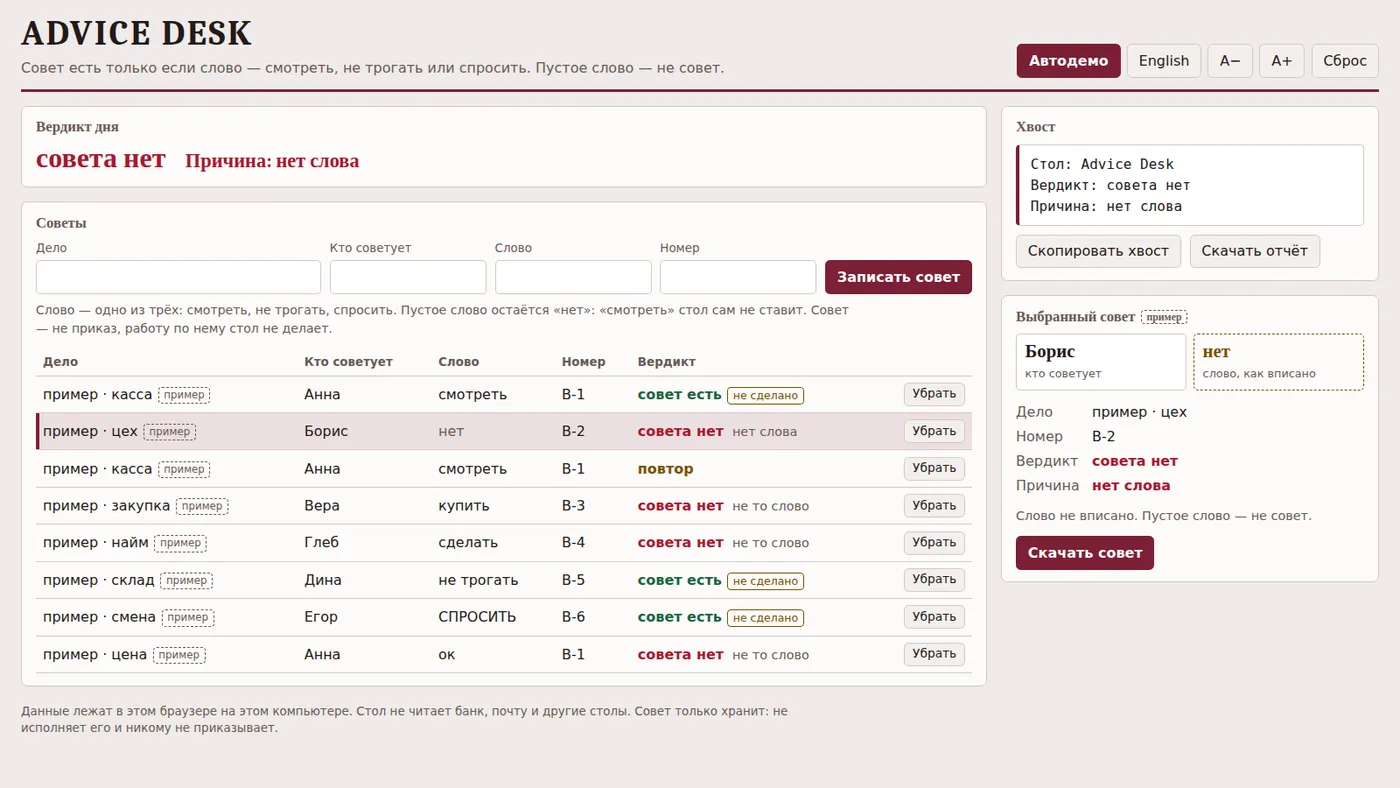Viewport: 1400px width, 788px height.
Task: Remove the пример · закупка row with Убрать
Action: (934, 505)
